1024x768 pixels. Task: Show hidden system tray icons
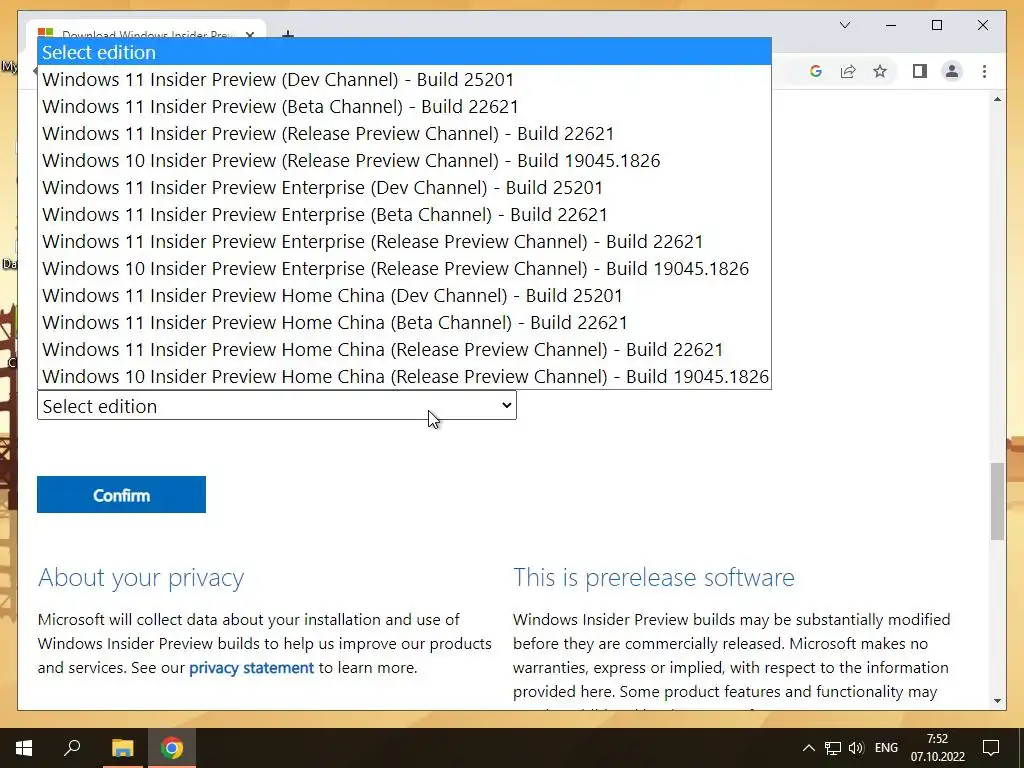[x=808, y=748]
